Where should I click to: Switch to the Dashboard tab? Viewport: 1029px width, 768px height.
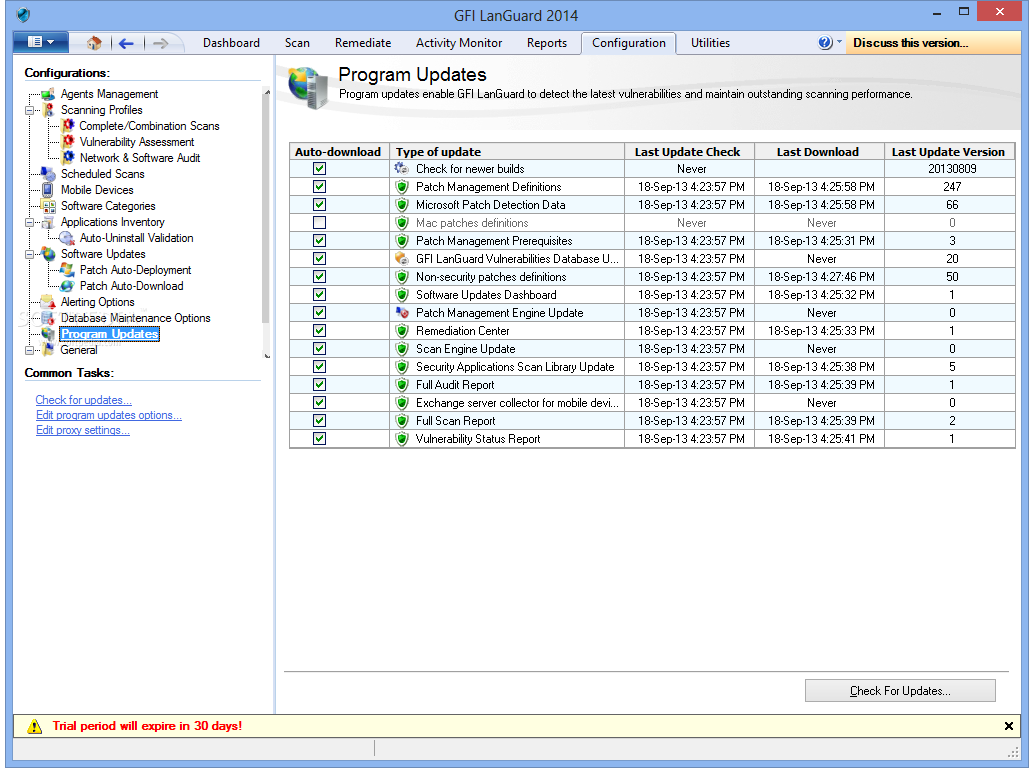pos(231,43)
